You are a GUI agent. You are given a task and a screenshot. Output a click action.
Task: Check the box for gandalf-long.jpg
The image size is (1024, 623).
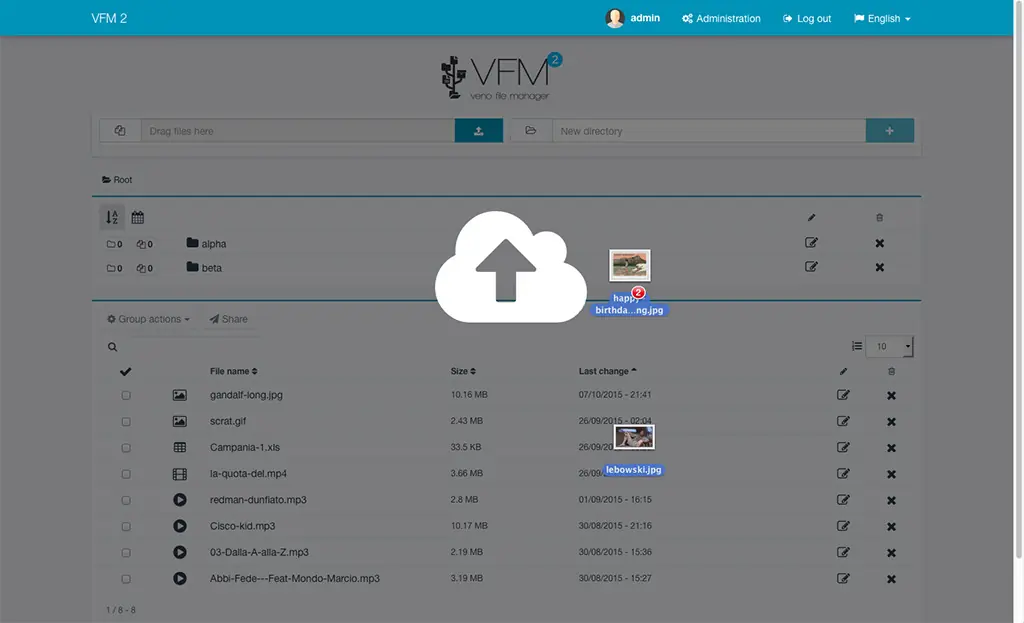pyautogui.click(x=126, y=395)
